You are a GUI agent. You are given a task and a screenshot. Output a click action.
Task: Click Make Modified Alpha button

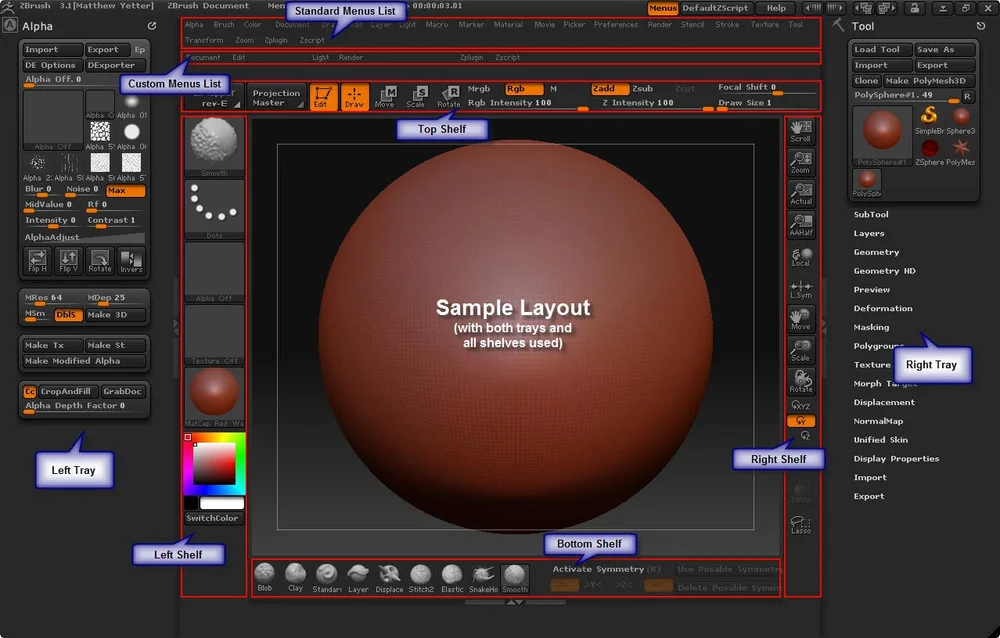click(84, 360)
